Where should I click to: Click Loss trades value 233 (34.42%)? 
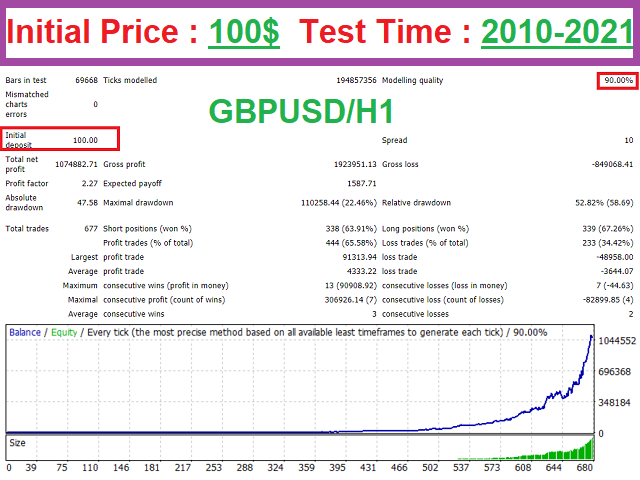[608, 243]
